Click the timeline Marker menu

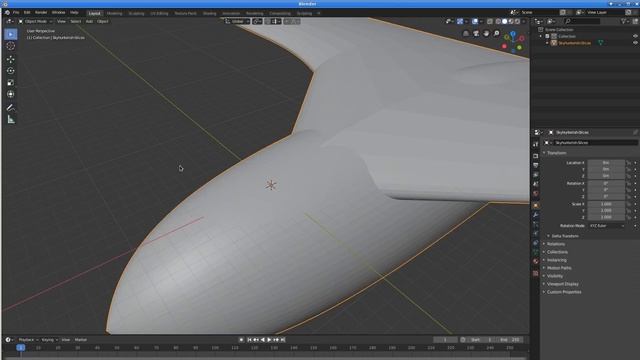(81, 340)
